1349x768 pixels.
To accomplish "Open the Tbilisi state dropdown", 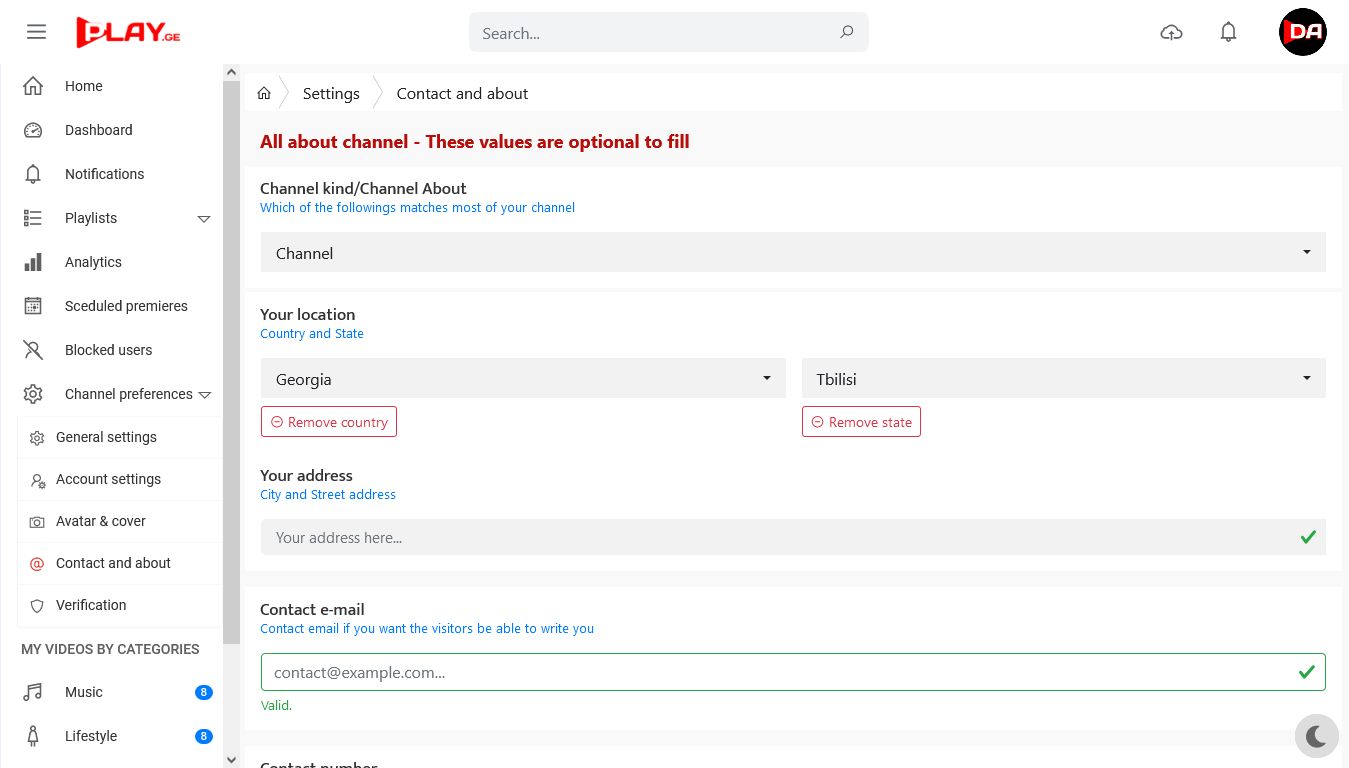I will pos(1063,379).
